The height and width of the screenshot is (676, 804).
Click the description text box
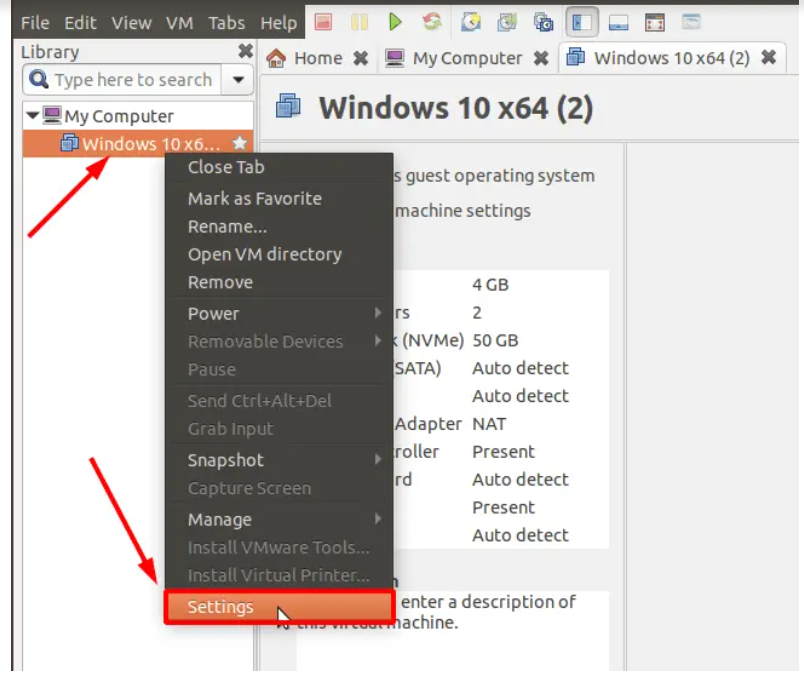(453, 631)
